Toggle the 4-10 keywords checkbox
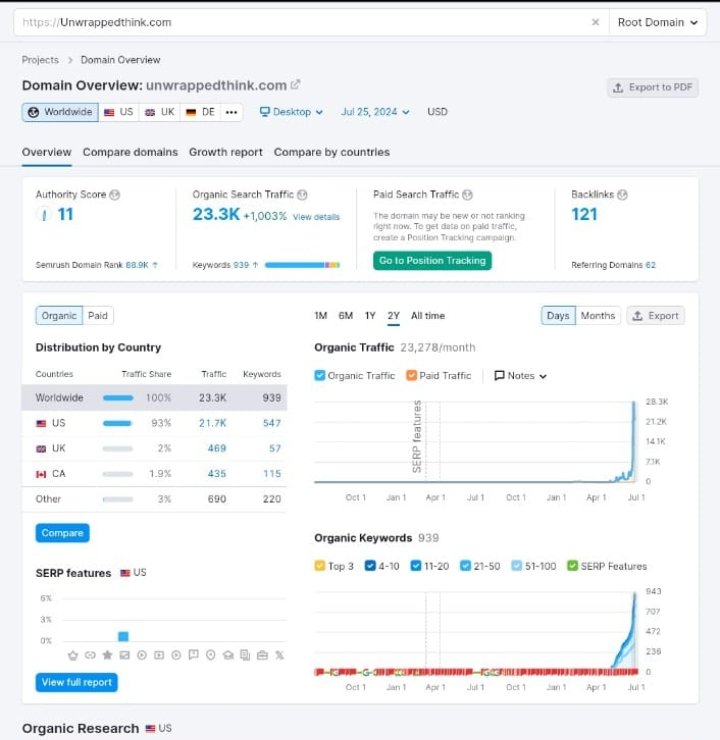The height and width of the screenshot is (740, 720). pos(370,566)
